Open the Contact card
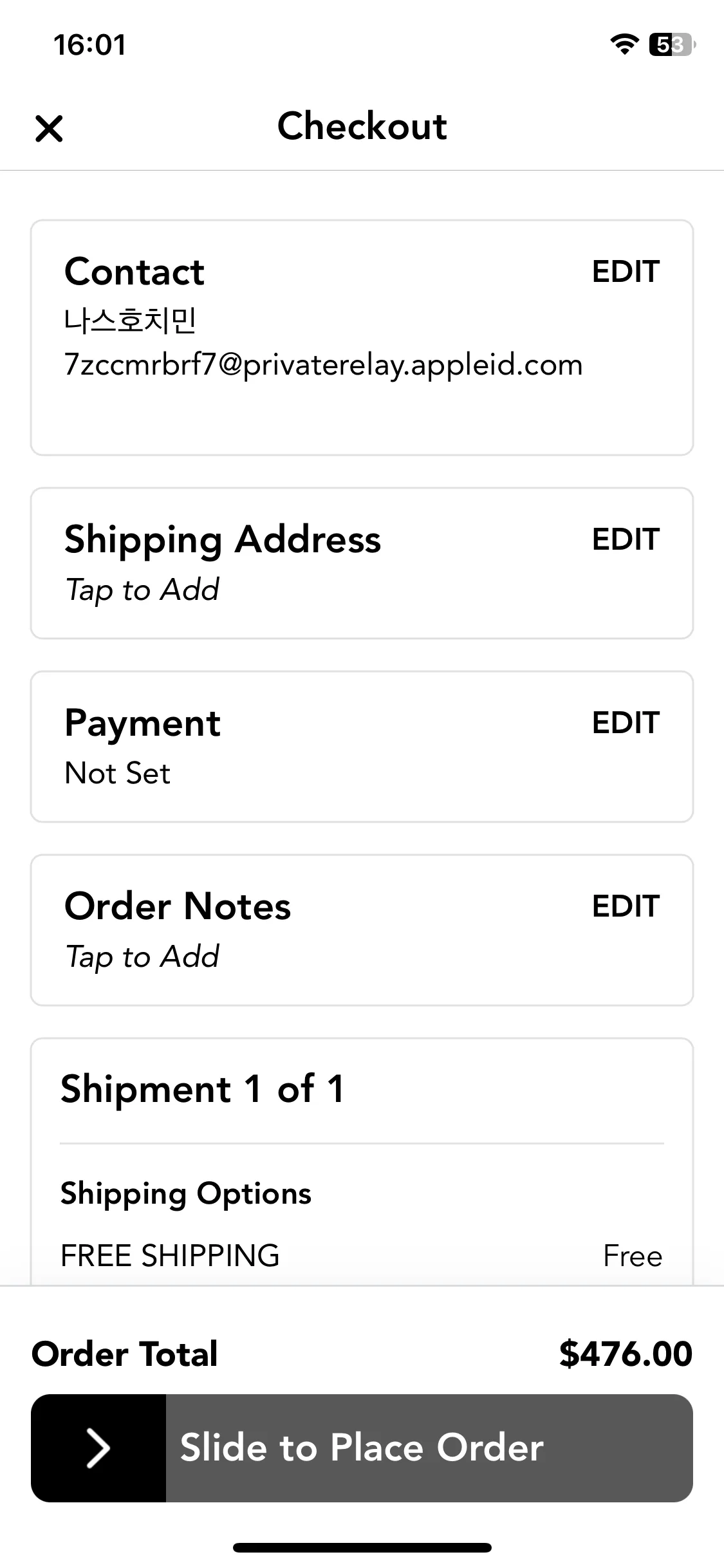724x1568 pixels. (x=362, y=338)
